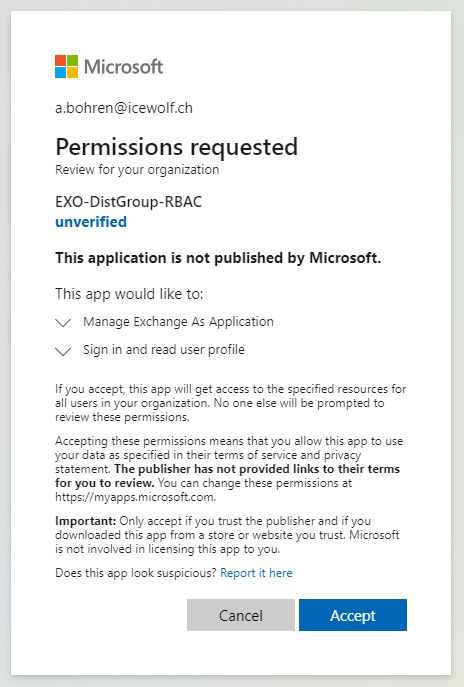Click the Microsoft wordmark text
The height and width of the screenshot is (687, 464).
tap(124, 67)
